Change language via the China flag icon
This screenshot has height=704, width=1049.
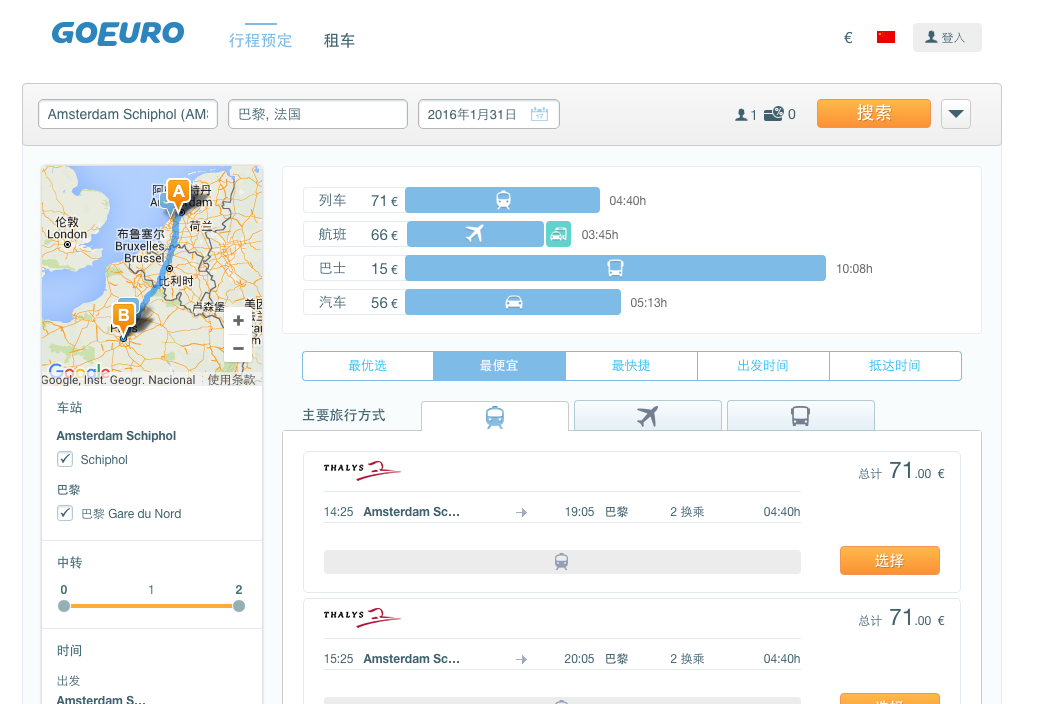pos(886,37)
